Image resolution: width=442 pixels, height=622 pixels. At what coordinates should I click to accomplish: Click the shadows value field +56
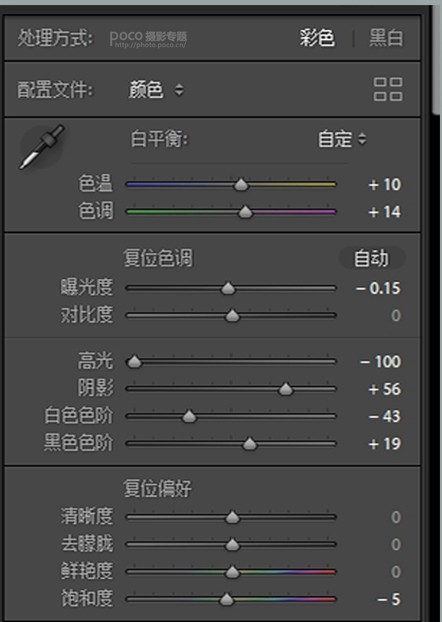384,389
